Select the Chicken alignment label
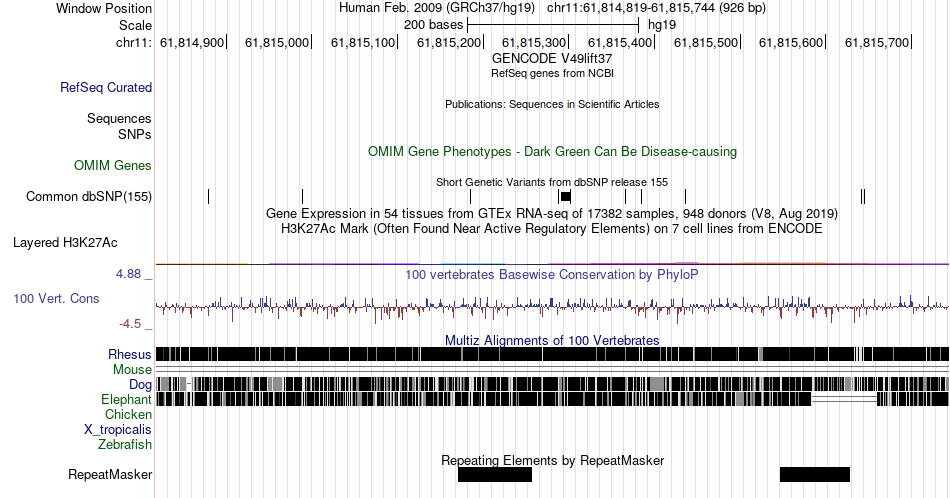 128,414
